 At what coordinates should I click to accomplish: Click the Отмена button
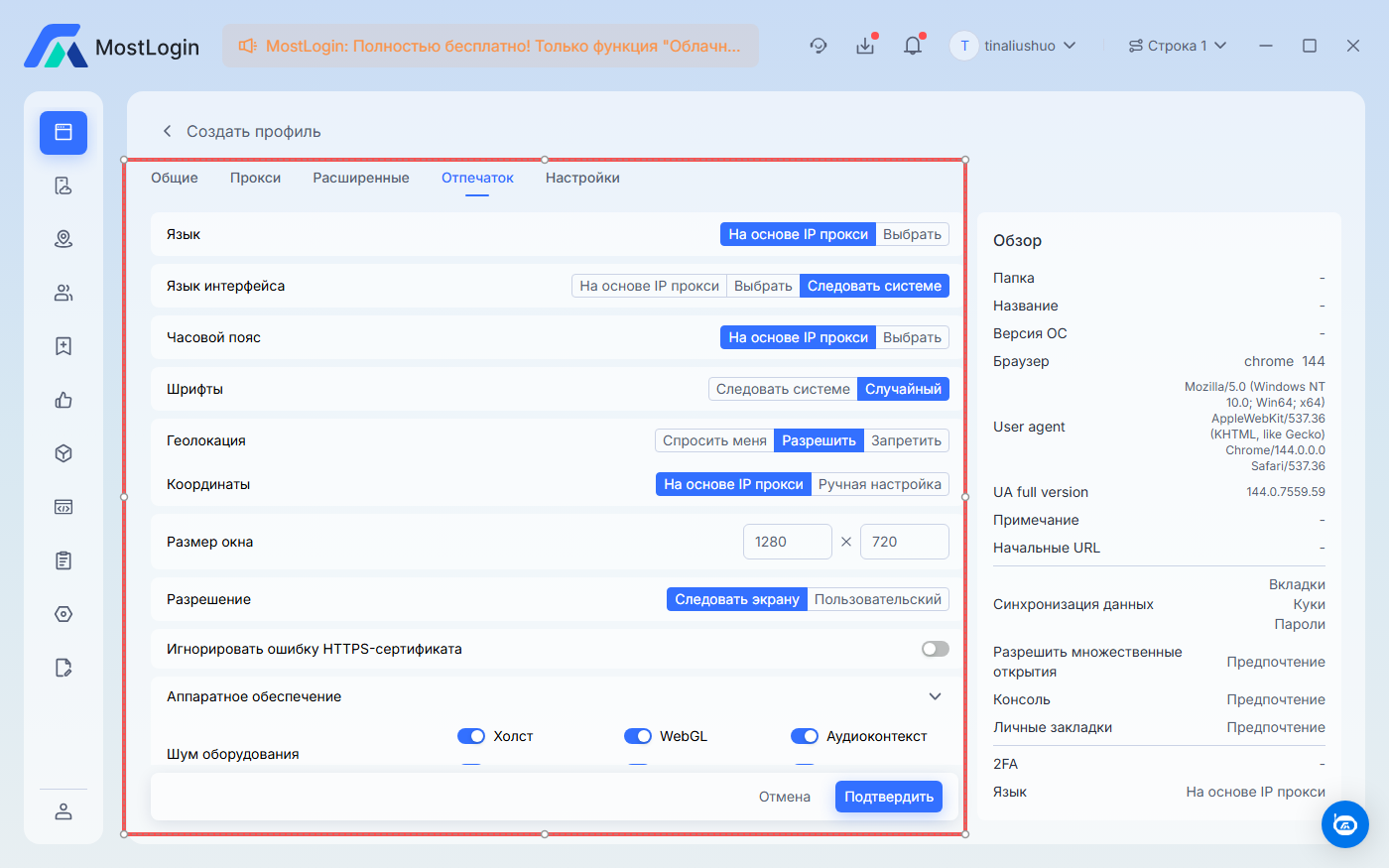[x=784, y=797]
